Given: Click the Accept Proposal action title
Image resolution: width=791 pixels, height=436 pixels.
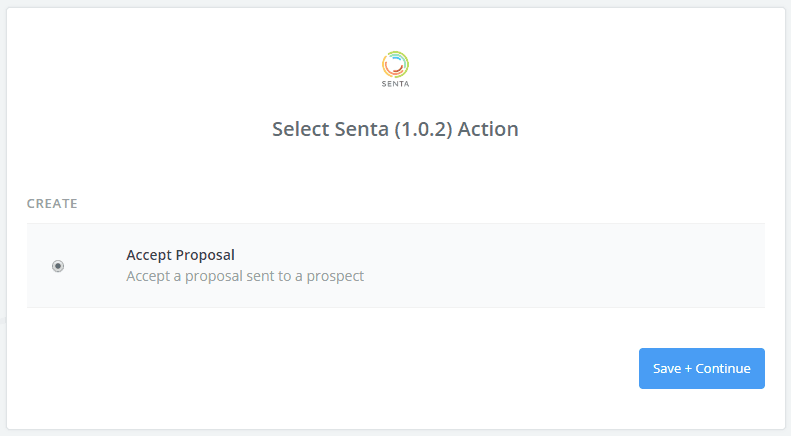Looking at the screenshot, I should [x=180, y=255].
